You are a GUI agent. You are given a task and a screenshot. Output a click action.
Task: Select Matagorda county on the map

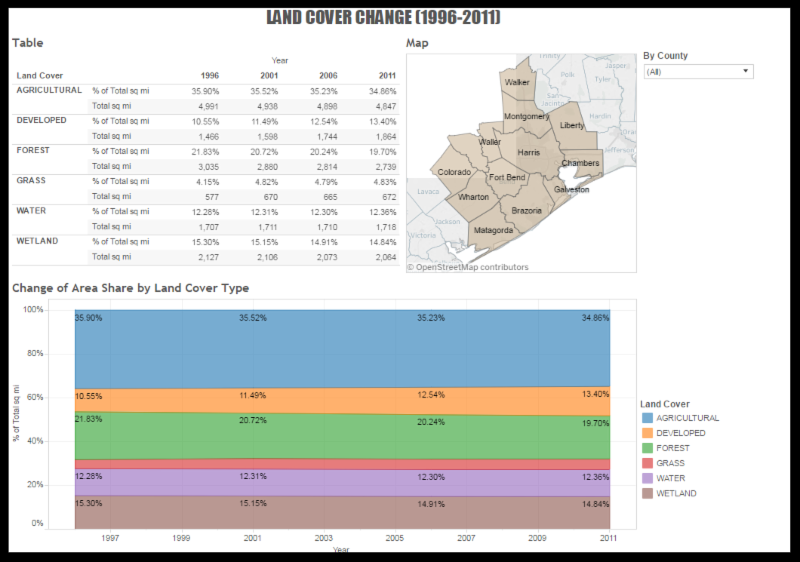pyautogui.click(x=493, y=230)
